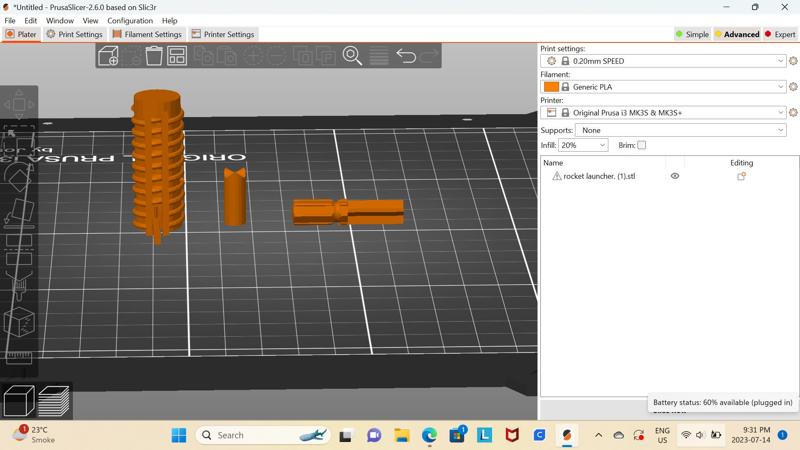Viewport: 800px width, 450px height.
Task: Open the Edit menu
Action: [x=31, y=20]
